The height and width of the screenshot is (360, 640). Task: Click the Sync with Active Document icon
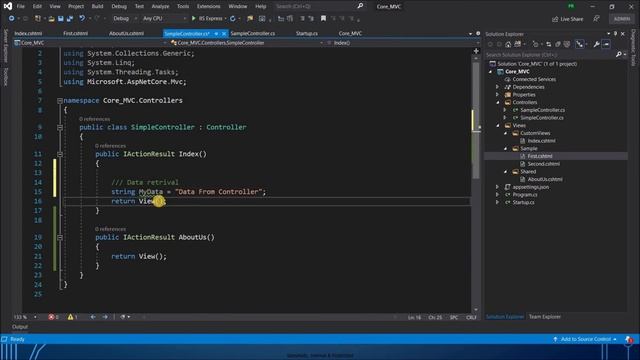[549, 44]
